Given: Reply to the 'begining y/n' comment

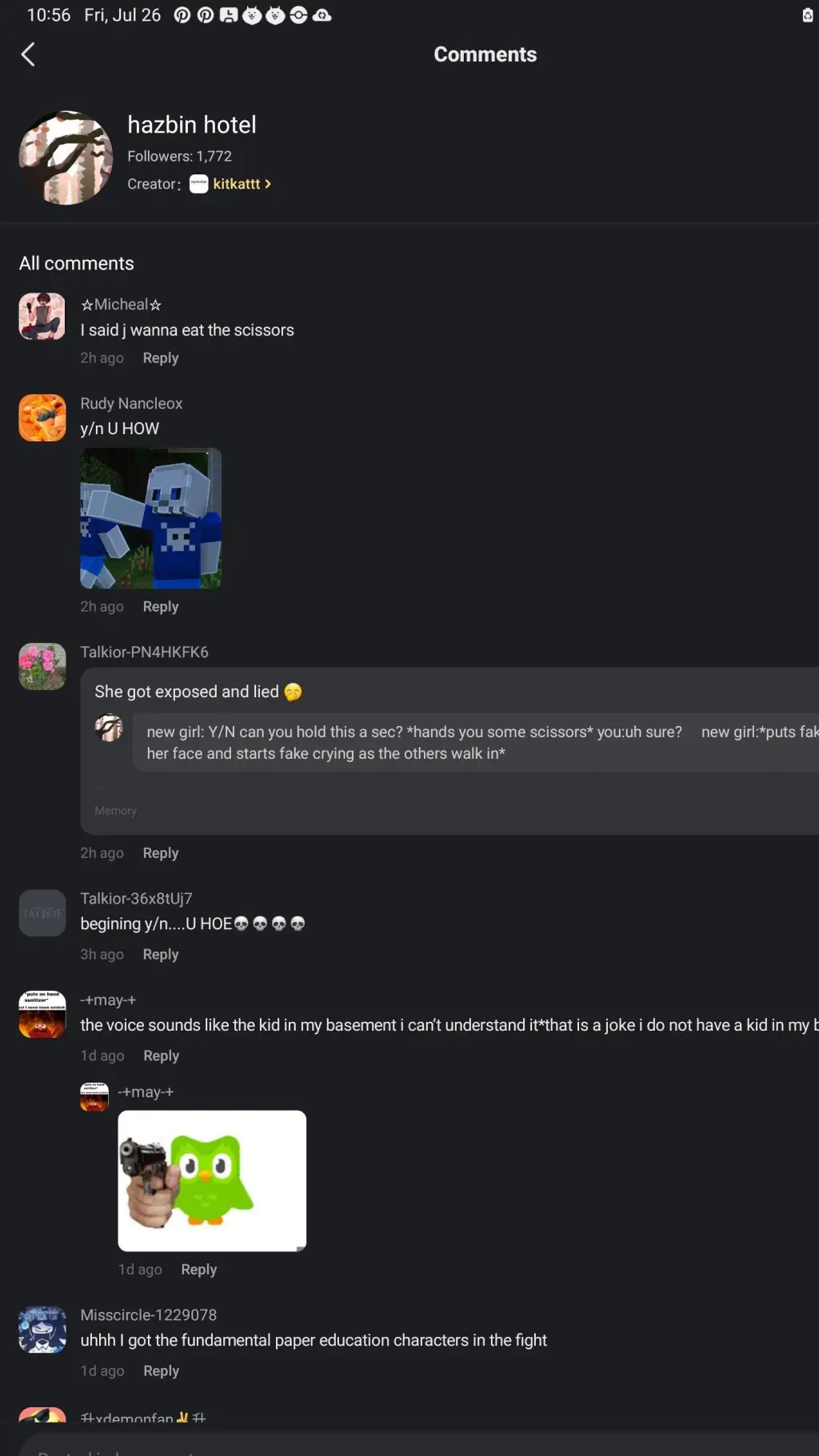Looking at the screenshot, I should click(x=161, y=955).
